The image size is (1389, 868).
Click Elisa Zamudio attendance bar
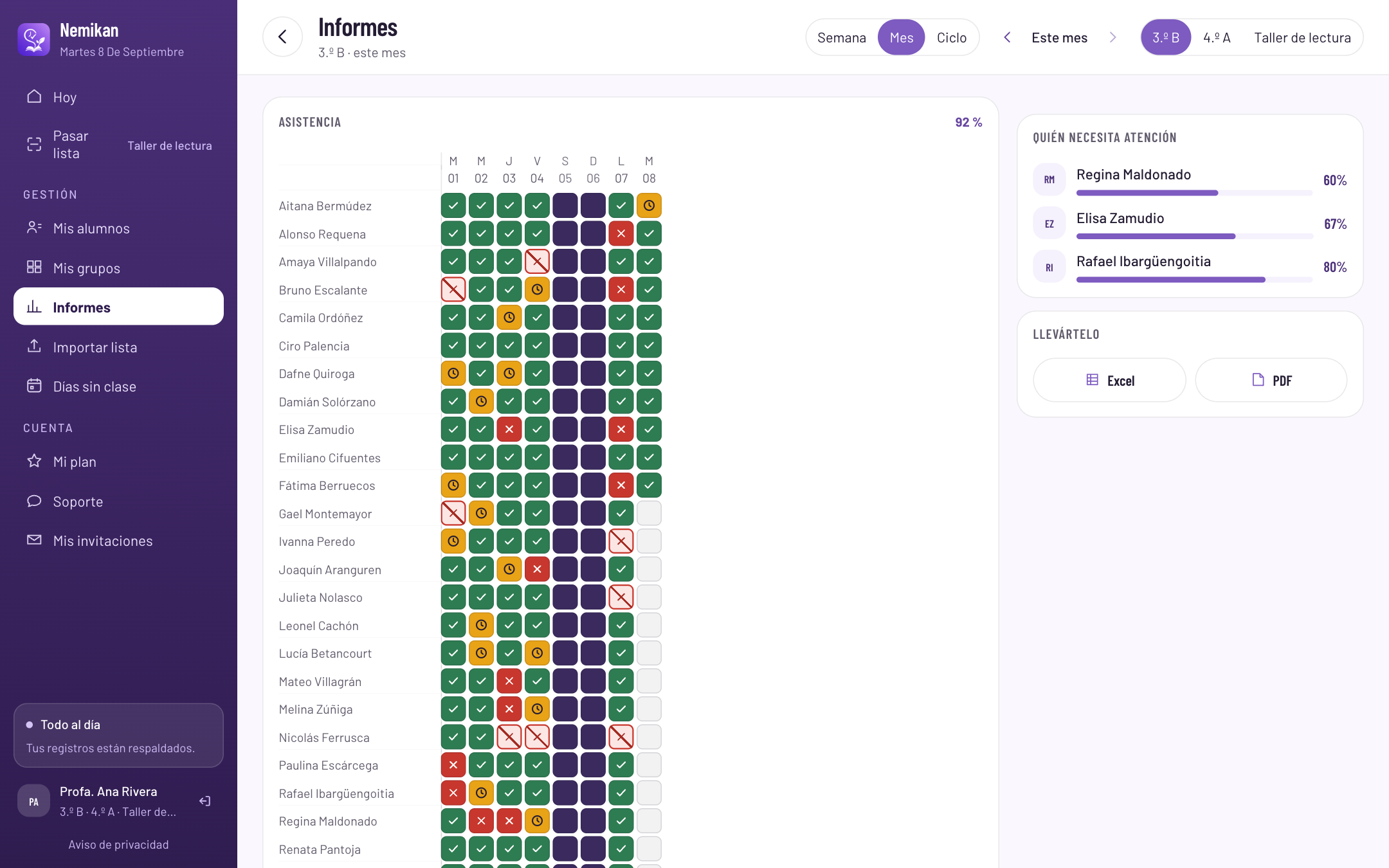tap(1194, 236)
